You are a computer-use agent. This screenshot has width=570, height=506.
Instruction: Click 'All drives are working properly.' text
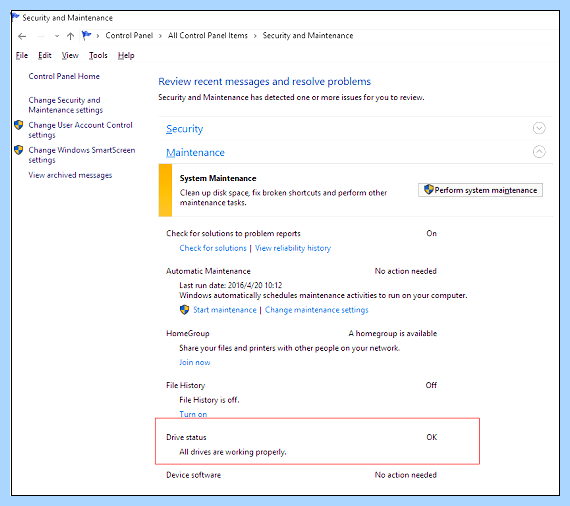click(x=233, y=452)
